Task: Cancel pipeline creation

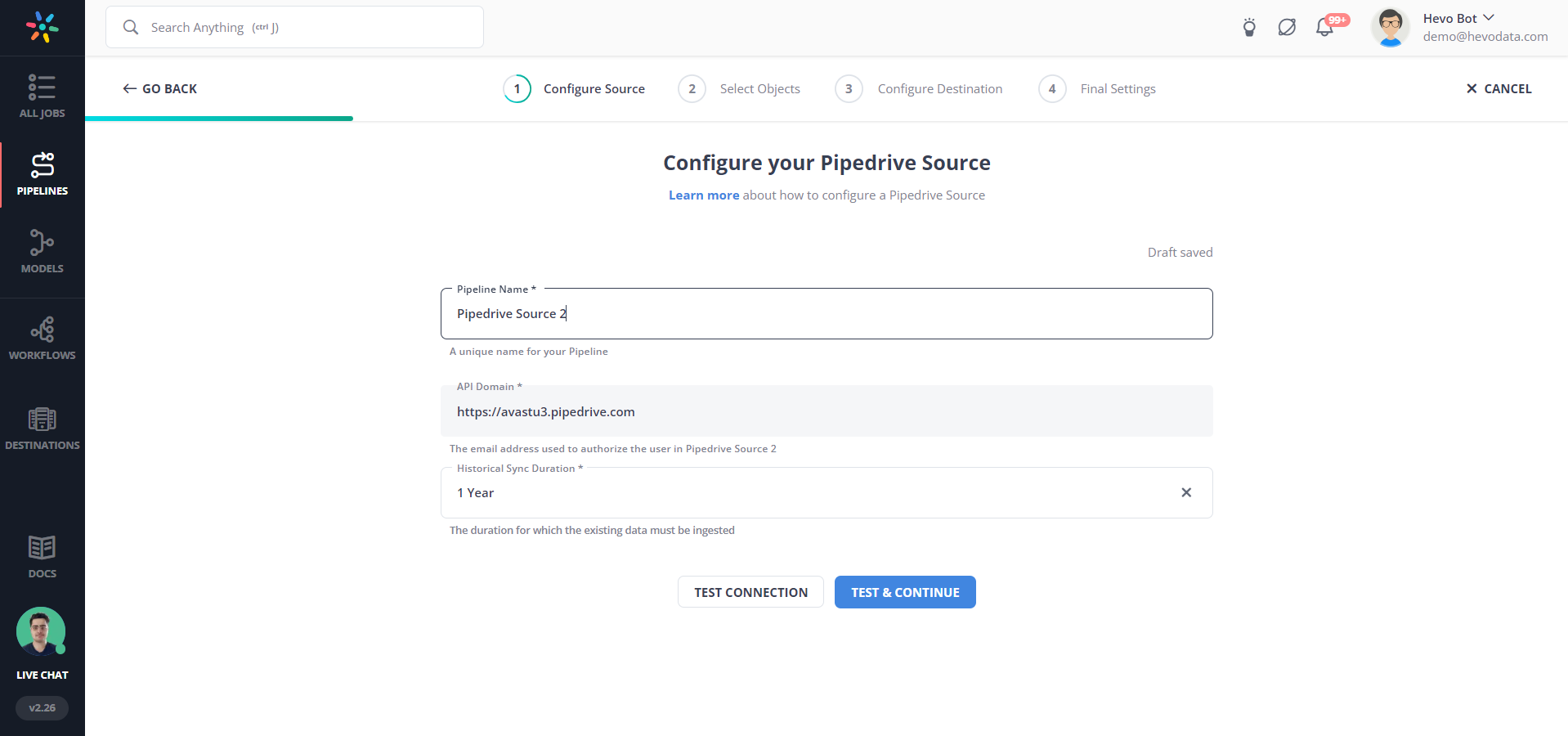Action: [1499, 88]
